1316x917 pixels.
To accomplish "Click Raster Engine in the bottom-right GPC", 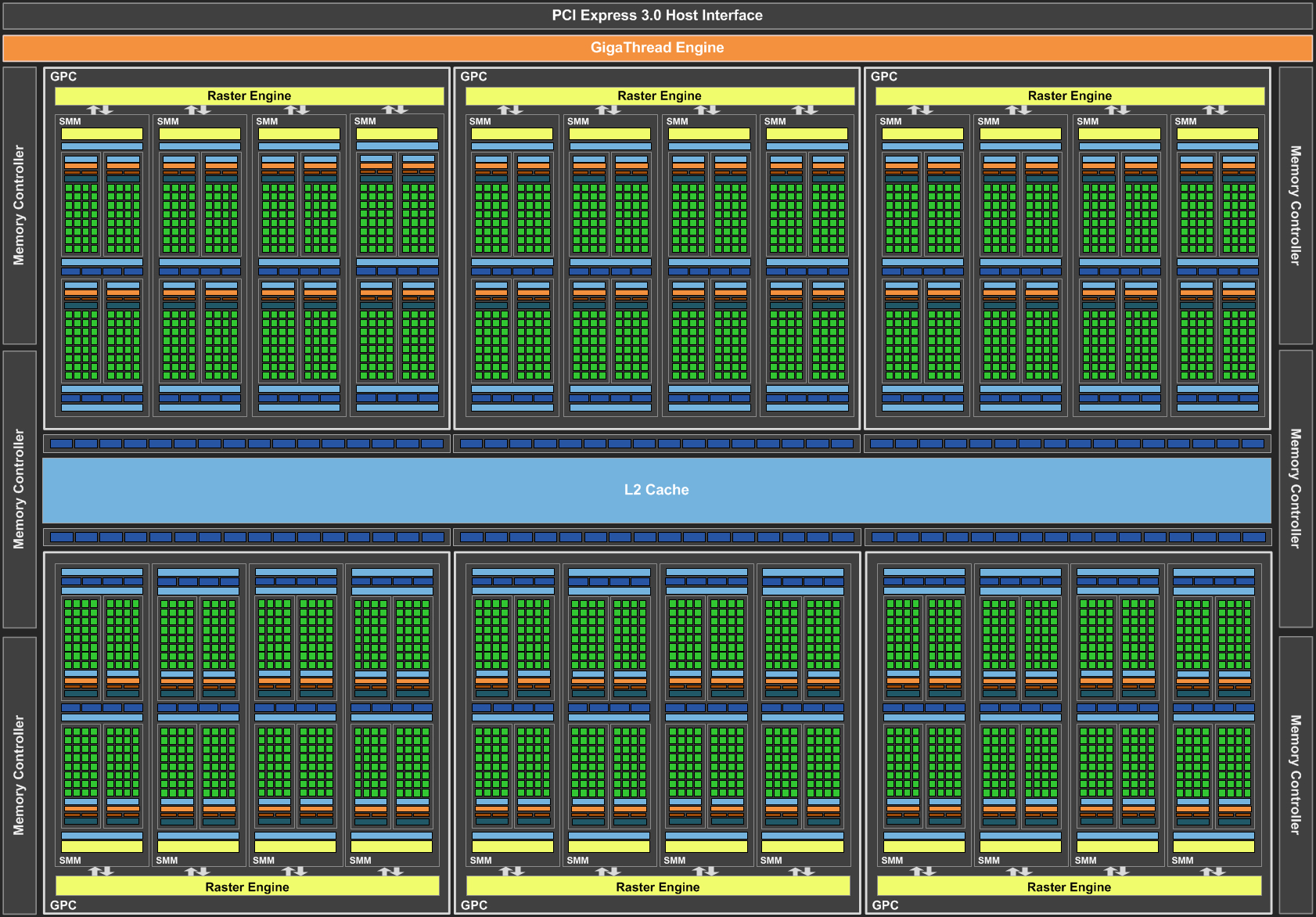I will pos(1069,886).
